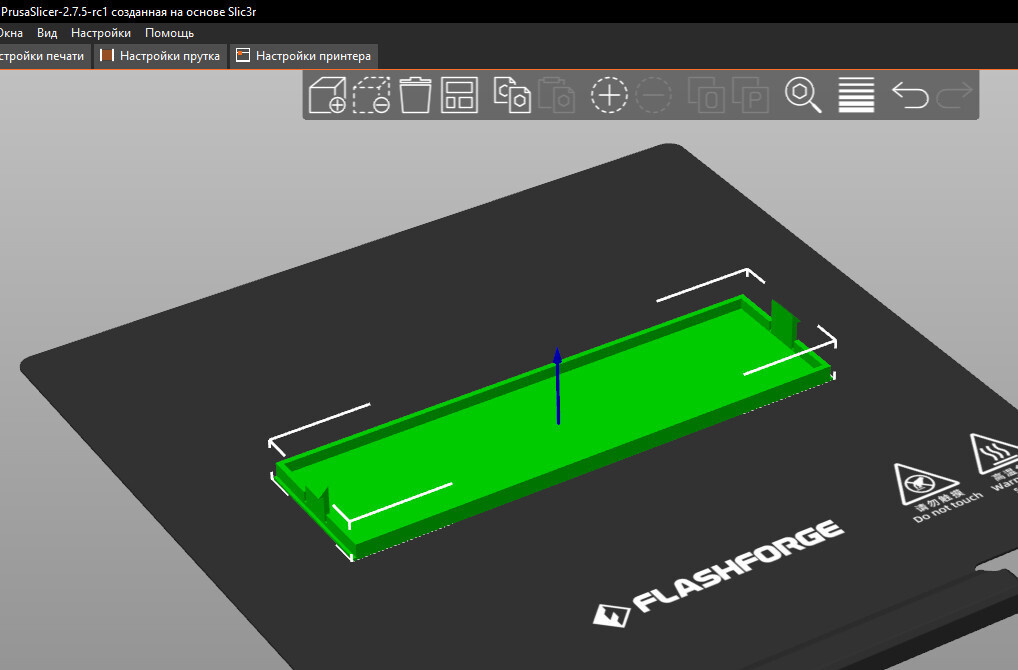The width and height of the screenshot is (1018, 670).
Task: Add an instance with the plus icon
Action: pos(609,95)
